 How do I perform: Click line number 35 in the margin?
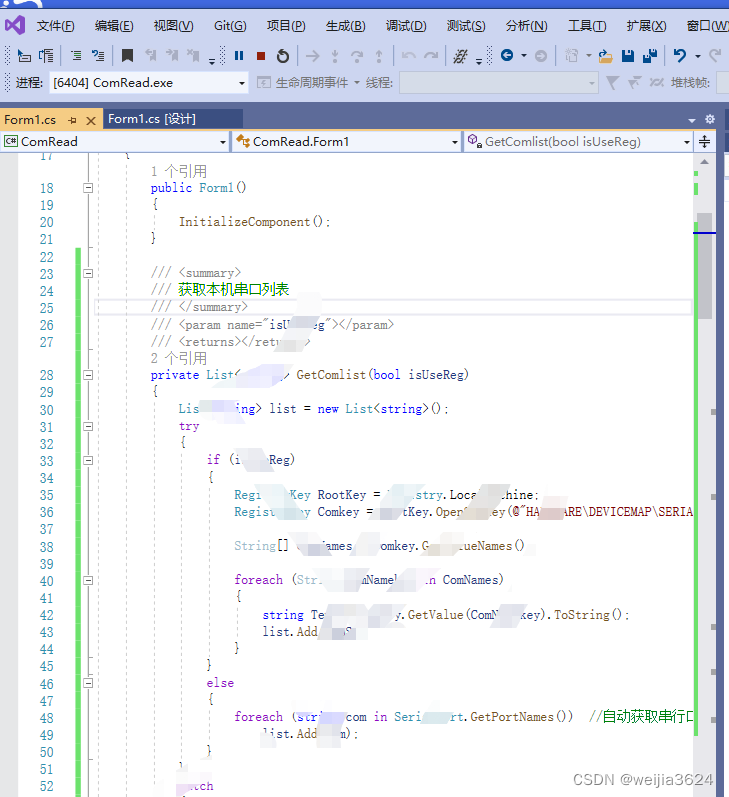(46, 495)
